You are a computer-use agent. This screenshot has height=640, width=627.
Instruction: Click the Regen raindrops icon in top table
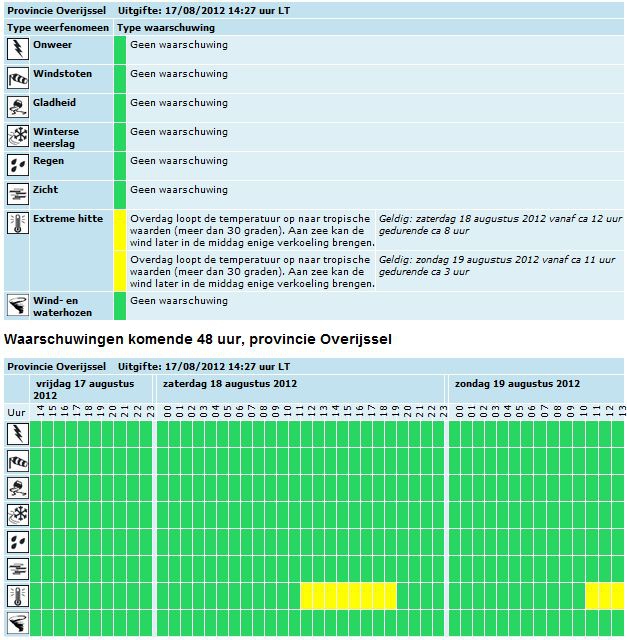pos(18,165)
